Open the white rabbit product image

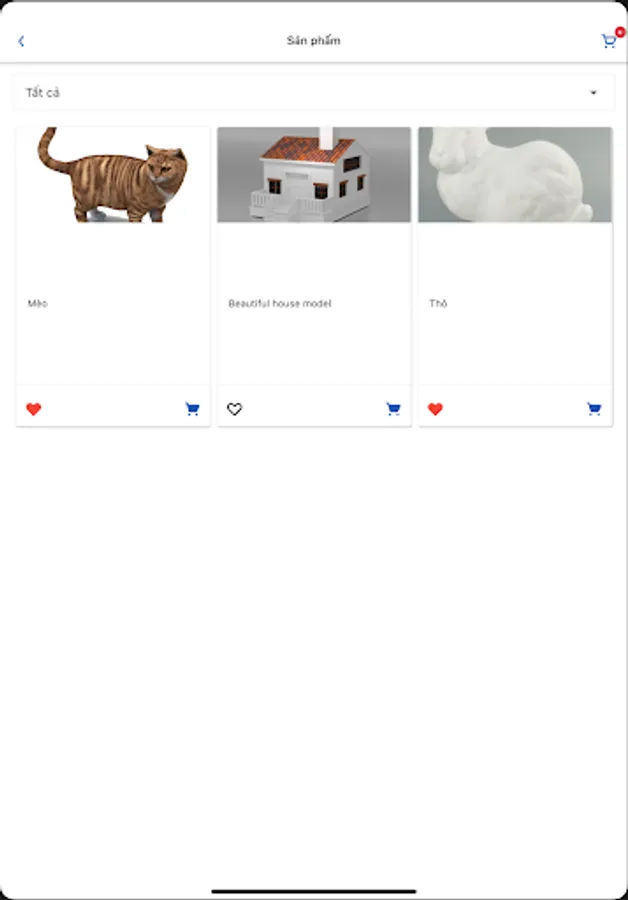(x=515, y=174)
